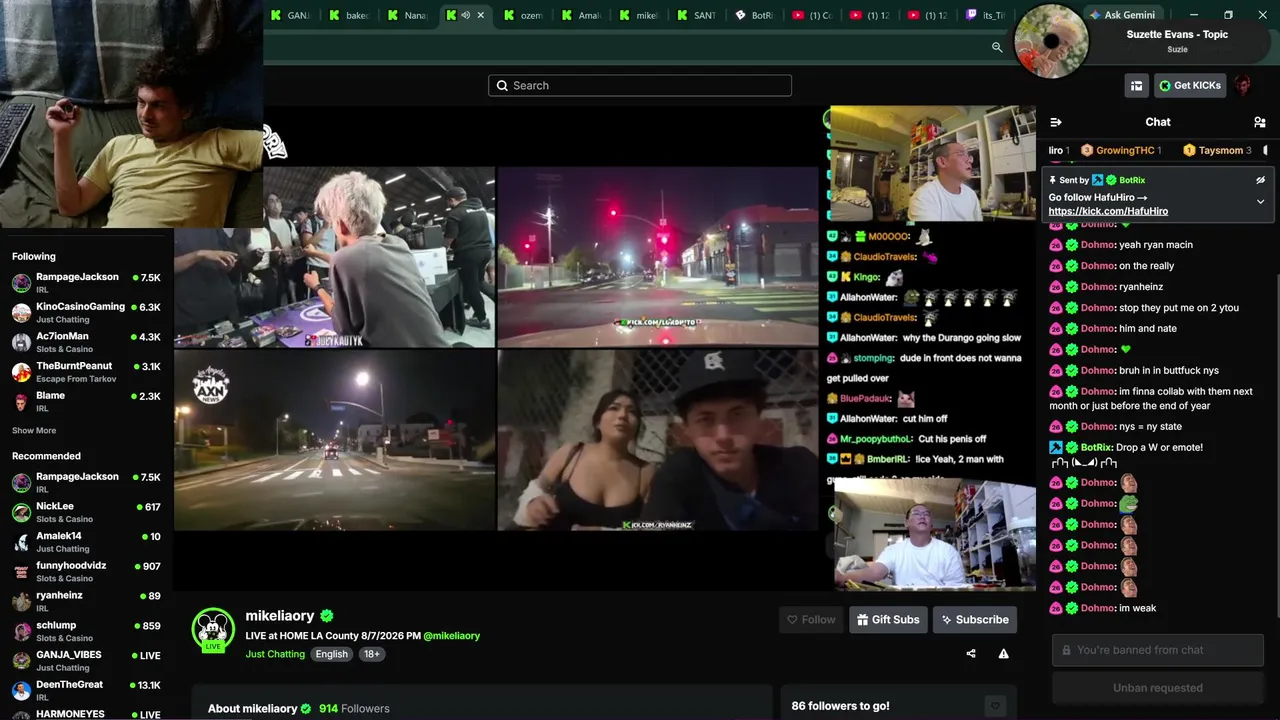Click Dohmo's "im weak" chat message

[1138, 608]
